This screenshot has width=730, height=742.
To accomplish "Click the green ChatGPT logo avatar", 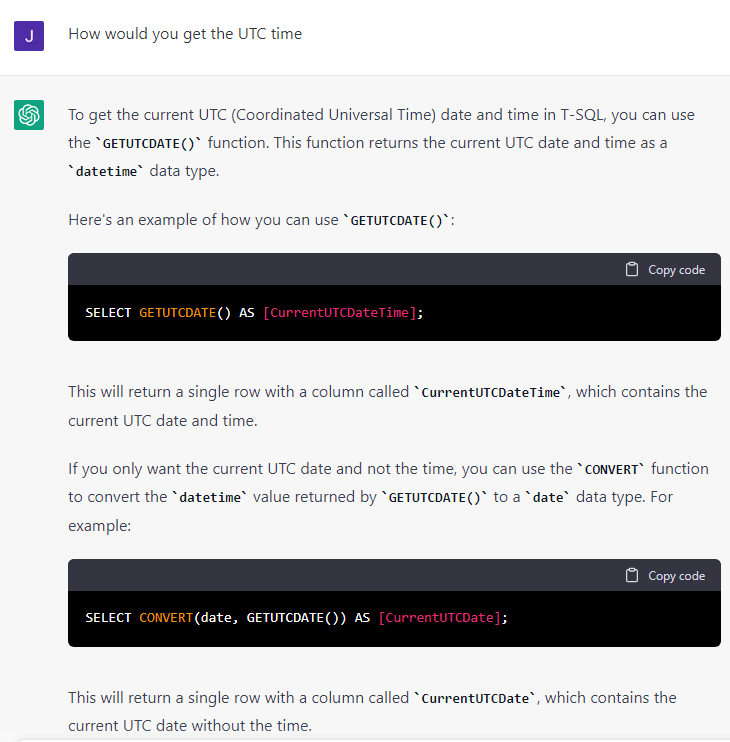I will [29, 115].
